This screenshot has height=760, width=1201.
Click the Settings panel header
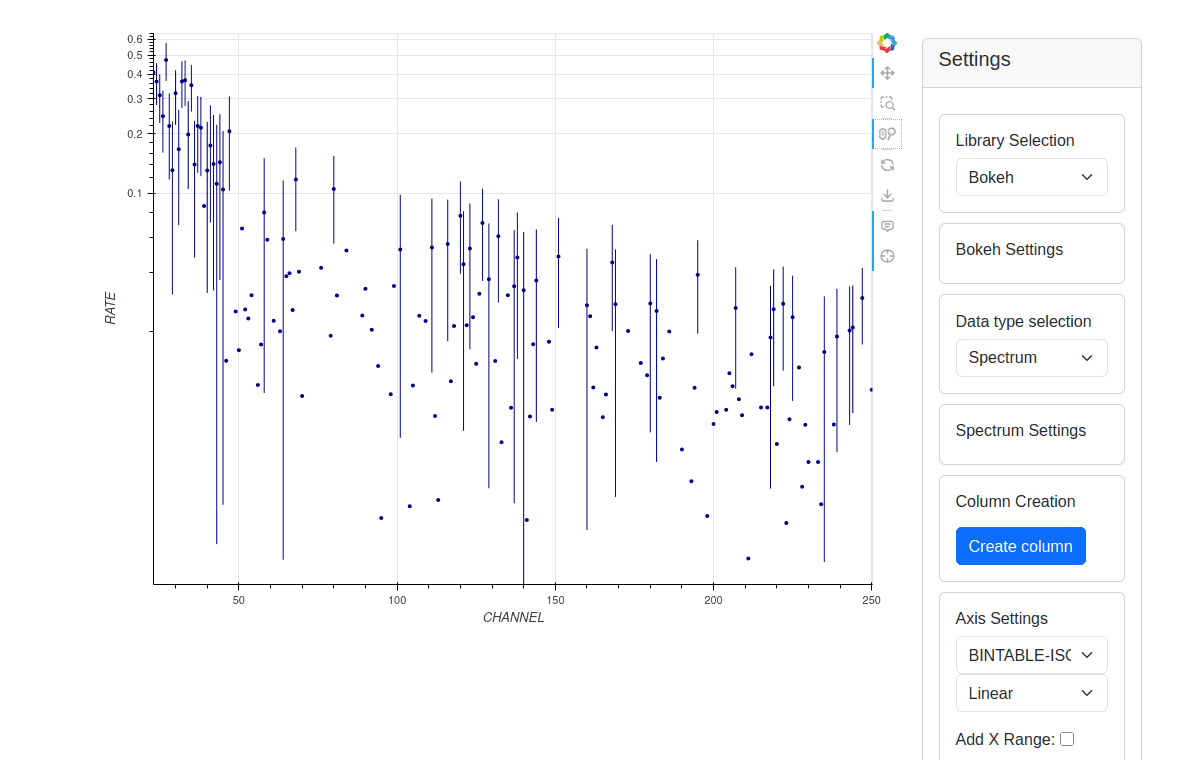(x=1031, y=63)
